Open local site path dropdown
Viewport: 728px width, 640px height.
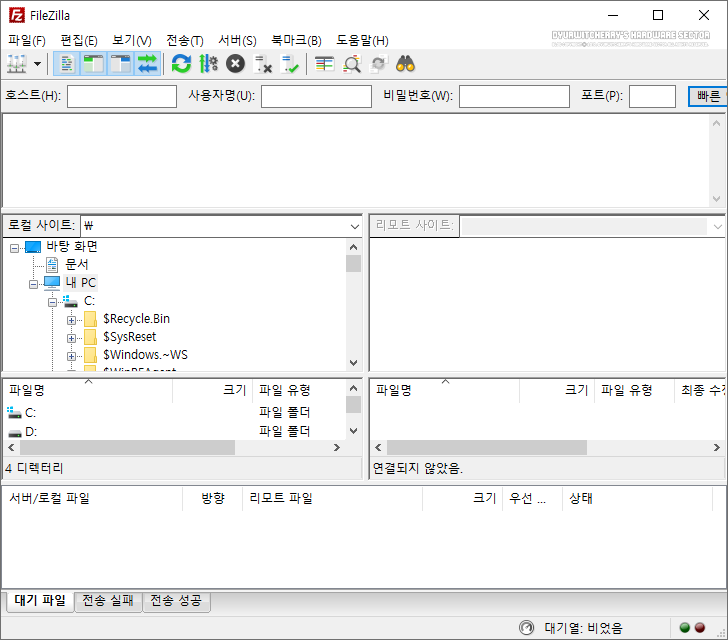point(355,226)
